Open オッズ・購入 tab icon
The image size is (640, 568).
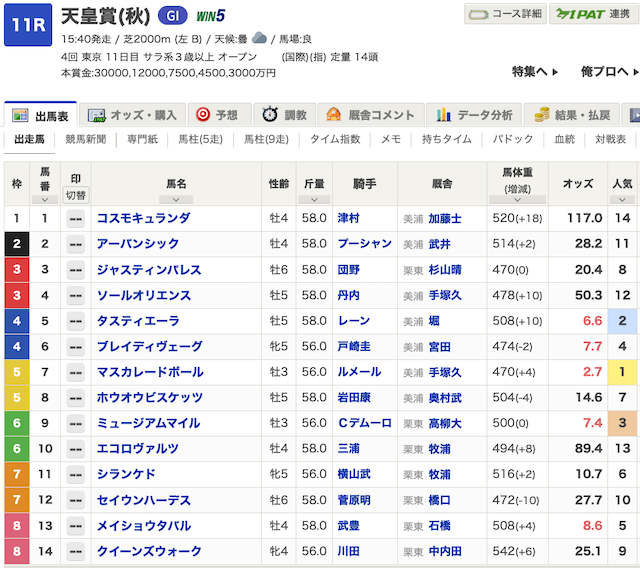tap(97, 115)
